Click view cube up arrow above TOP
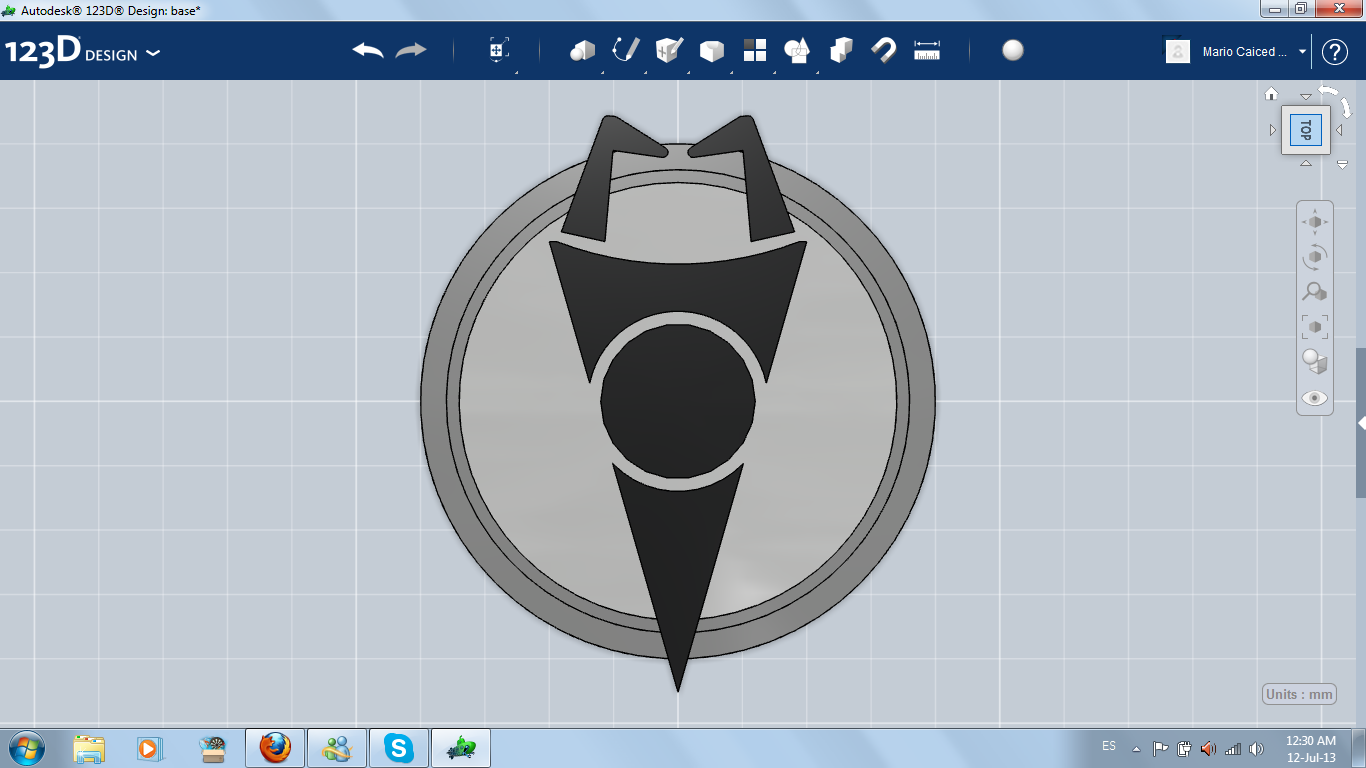The height and width of the screenshot is (768, 1366). 1306,97
